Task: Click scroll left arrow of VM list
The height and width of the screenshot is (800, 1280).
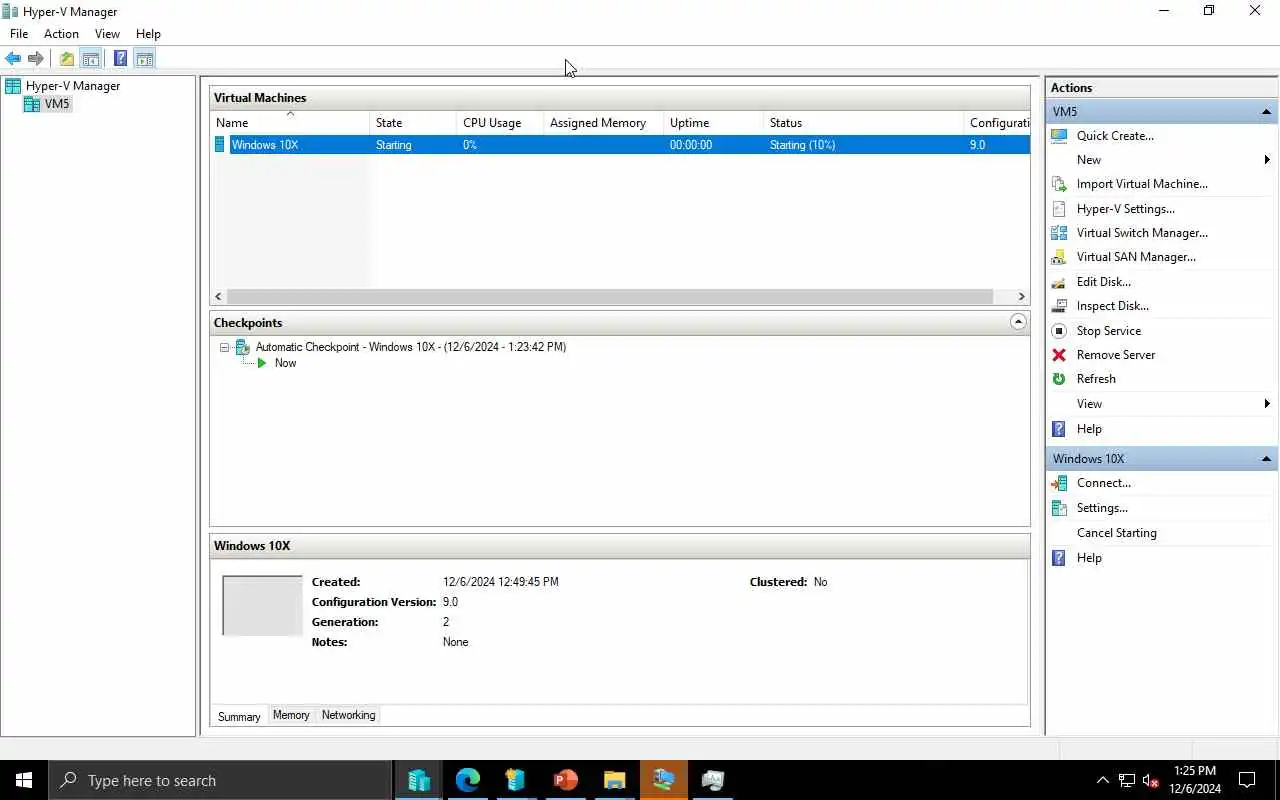Action: [x=219, y=296]
